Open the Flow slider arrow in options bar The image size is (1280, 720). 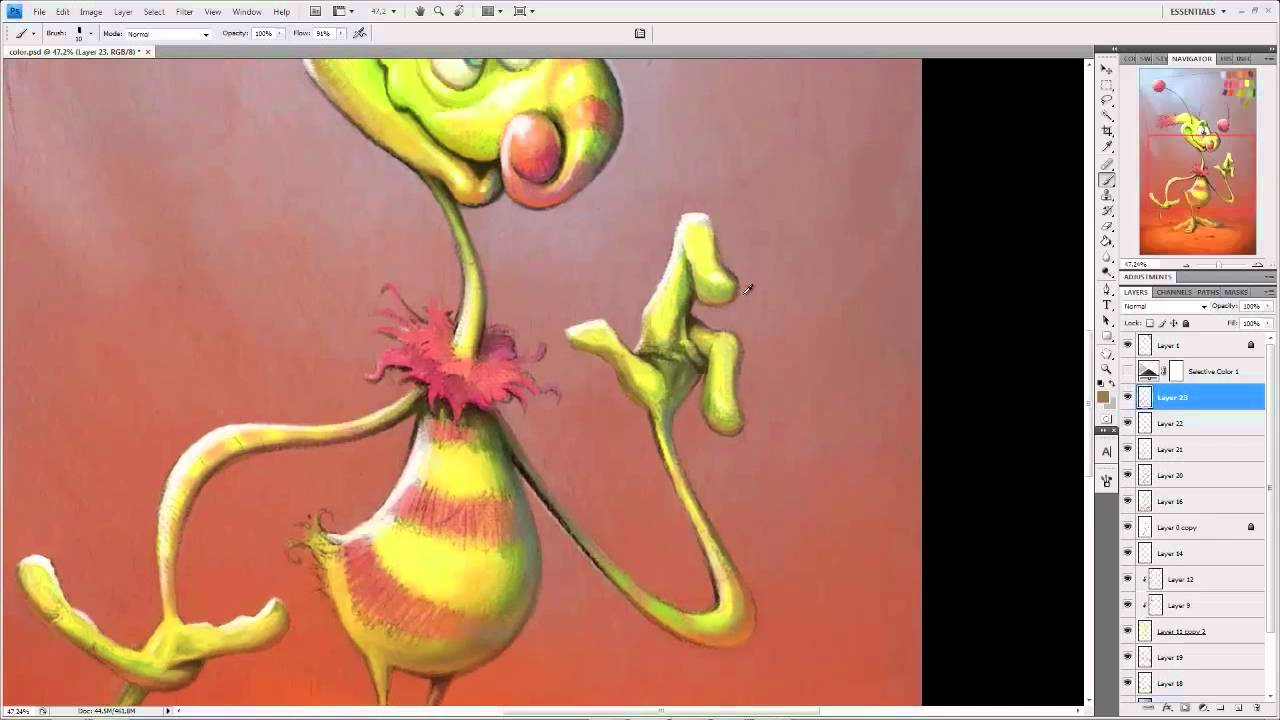pos(340,34)
